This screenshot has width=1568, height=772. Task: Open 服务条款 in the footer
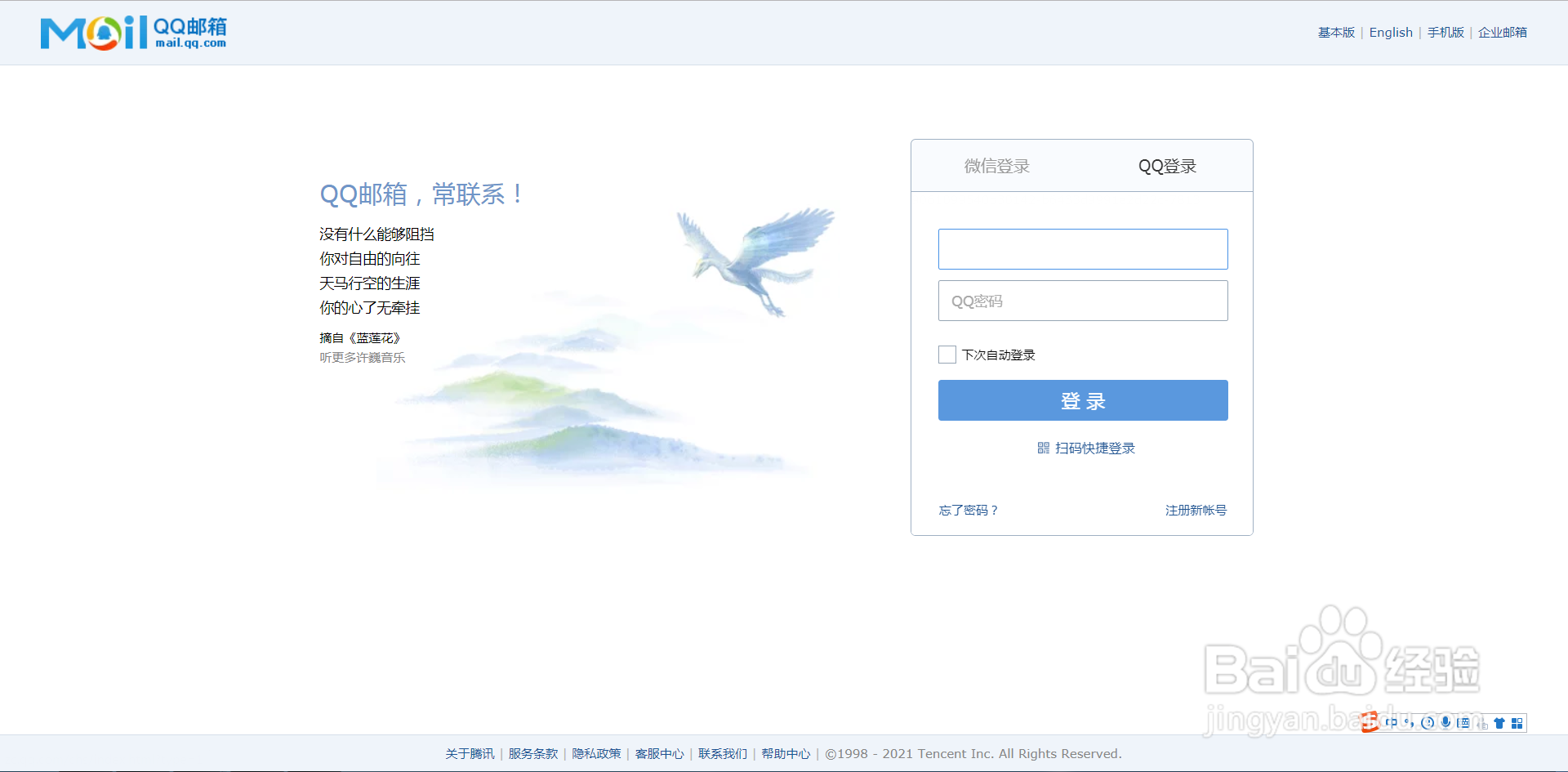(533, 753)
